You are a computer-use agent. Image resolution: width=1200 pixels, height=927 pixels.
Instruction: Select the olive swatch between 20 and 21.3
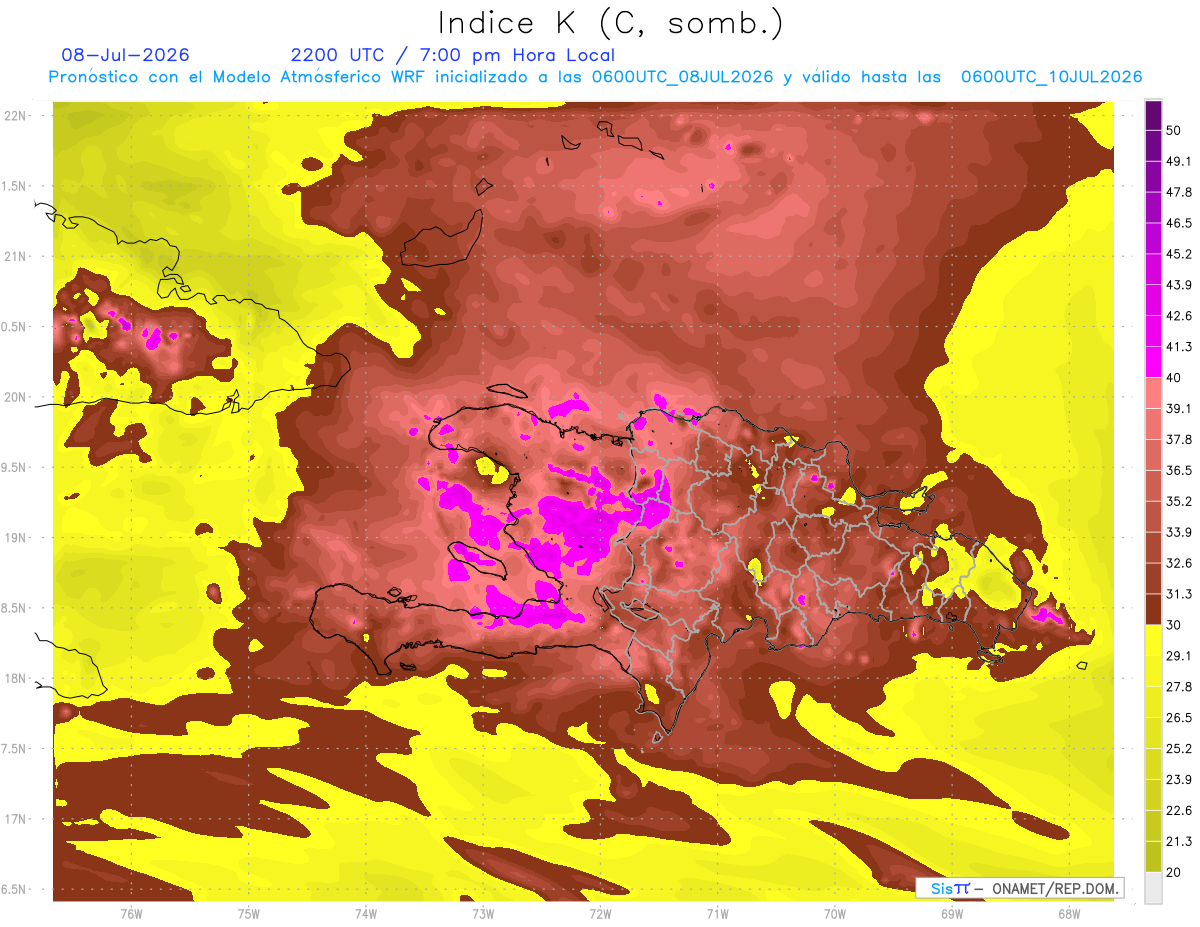point(1153,856)
